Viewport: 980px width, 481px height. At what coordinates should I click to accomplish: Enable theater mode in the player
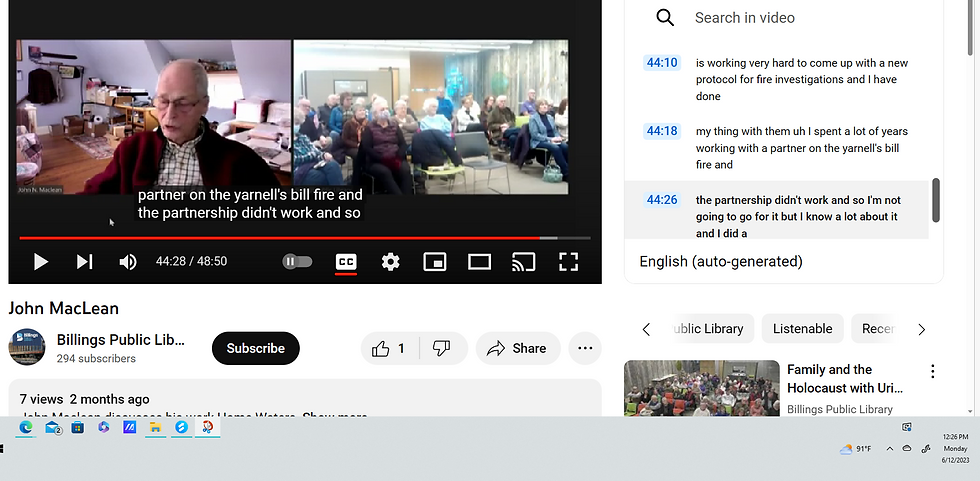(x=479, y=262)
